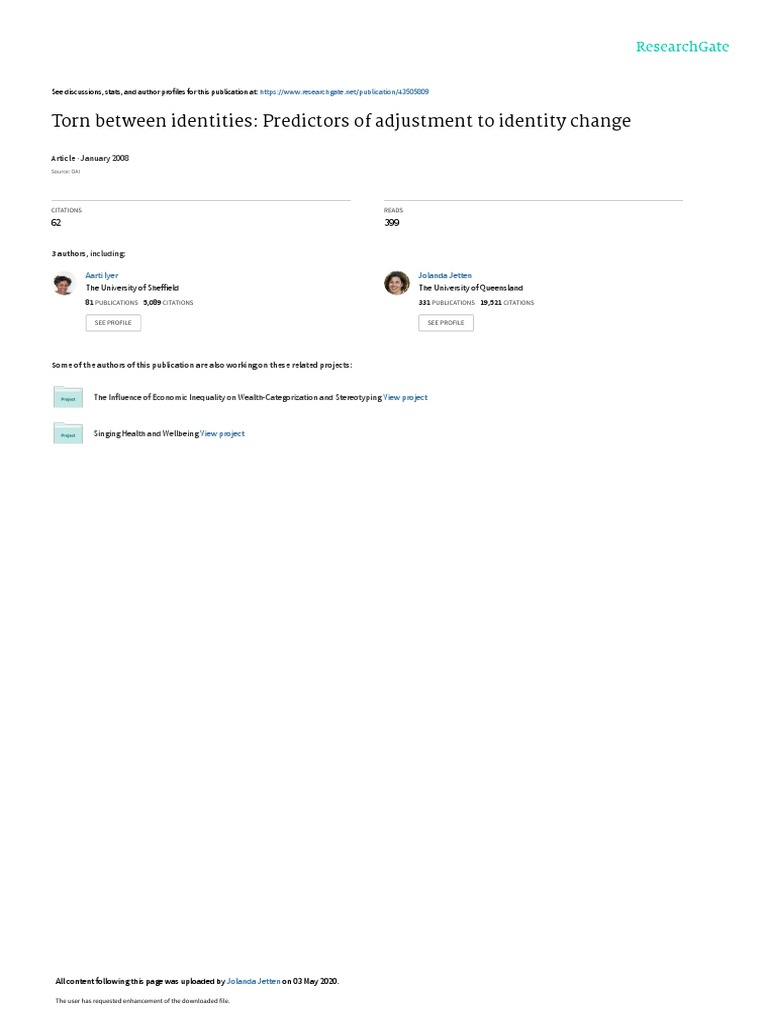Open Aarti Iyer author name link
Screen dimensions: 768x1024
(101, 276)
